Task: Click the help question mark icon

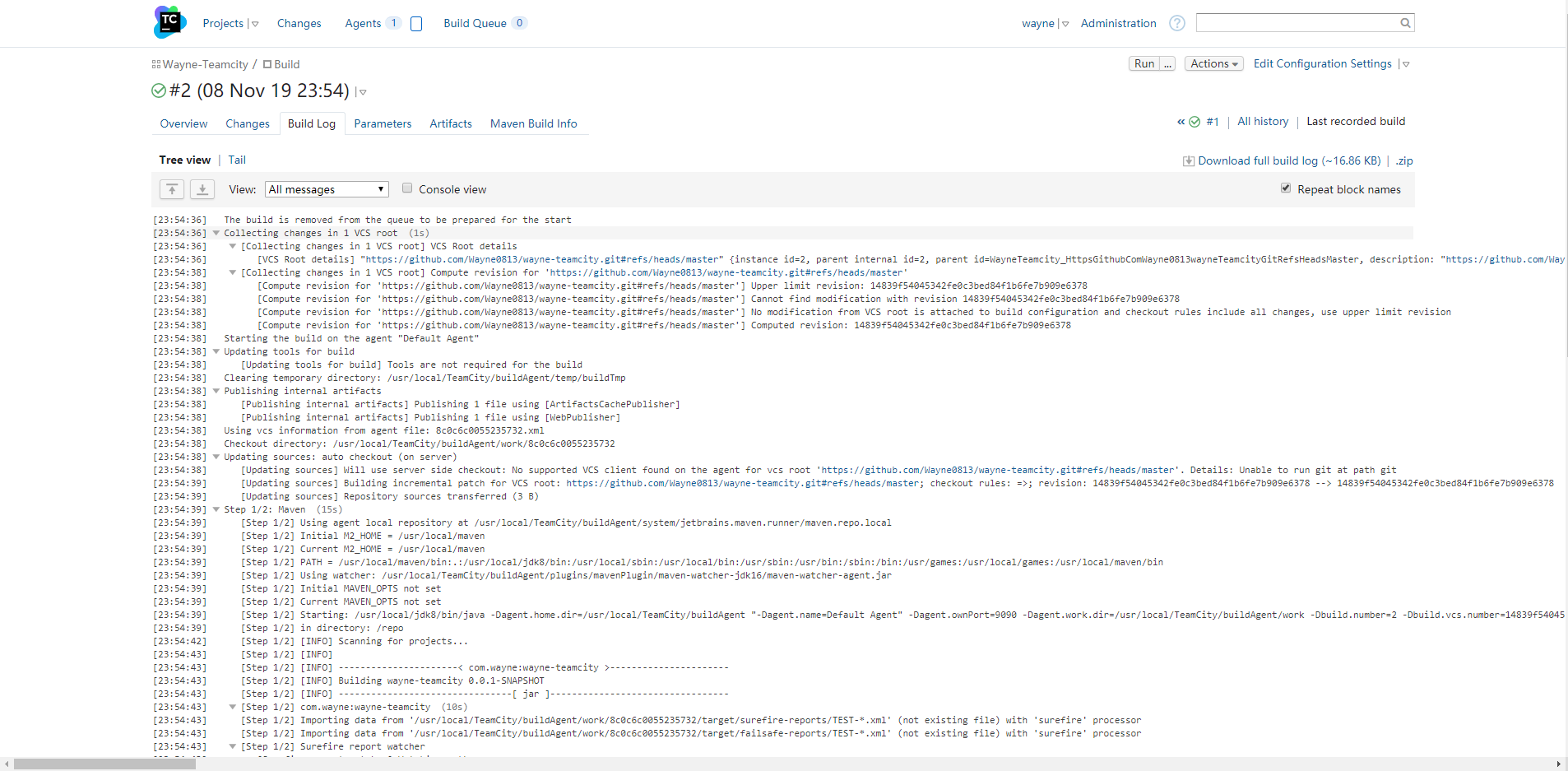Action: [1177, 23]
